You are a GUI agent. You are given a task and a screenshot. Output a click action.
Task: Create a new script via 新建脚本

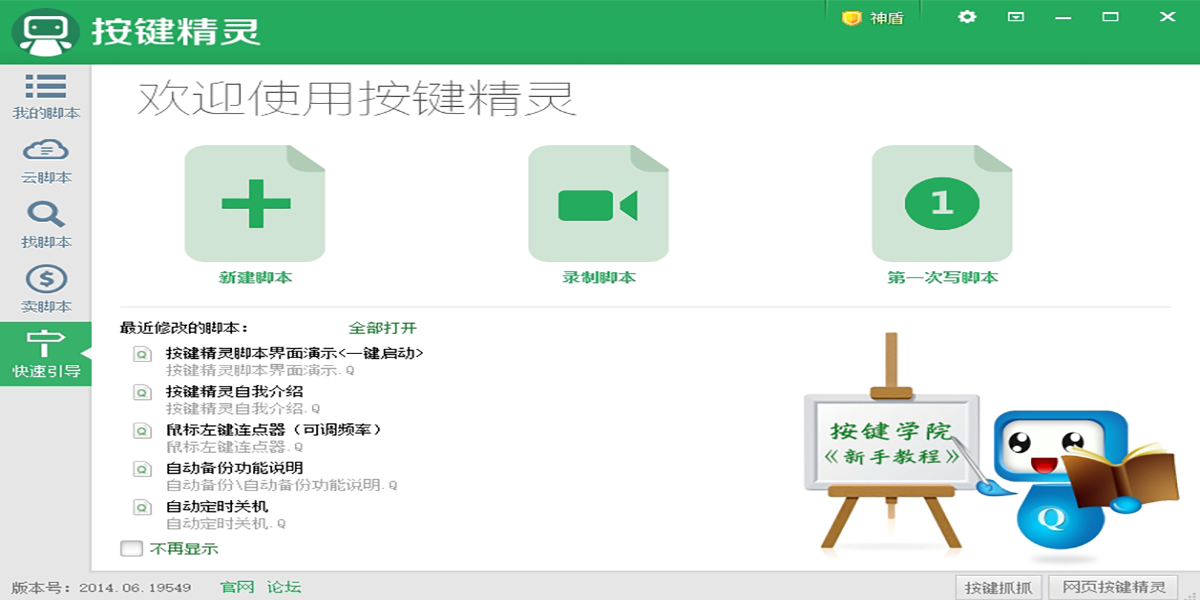256,205
